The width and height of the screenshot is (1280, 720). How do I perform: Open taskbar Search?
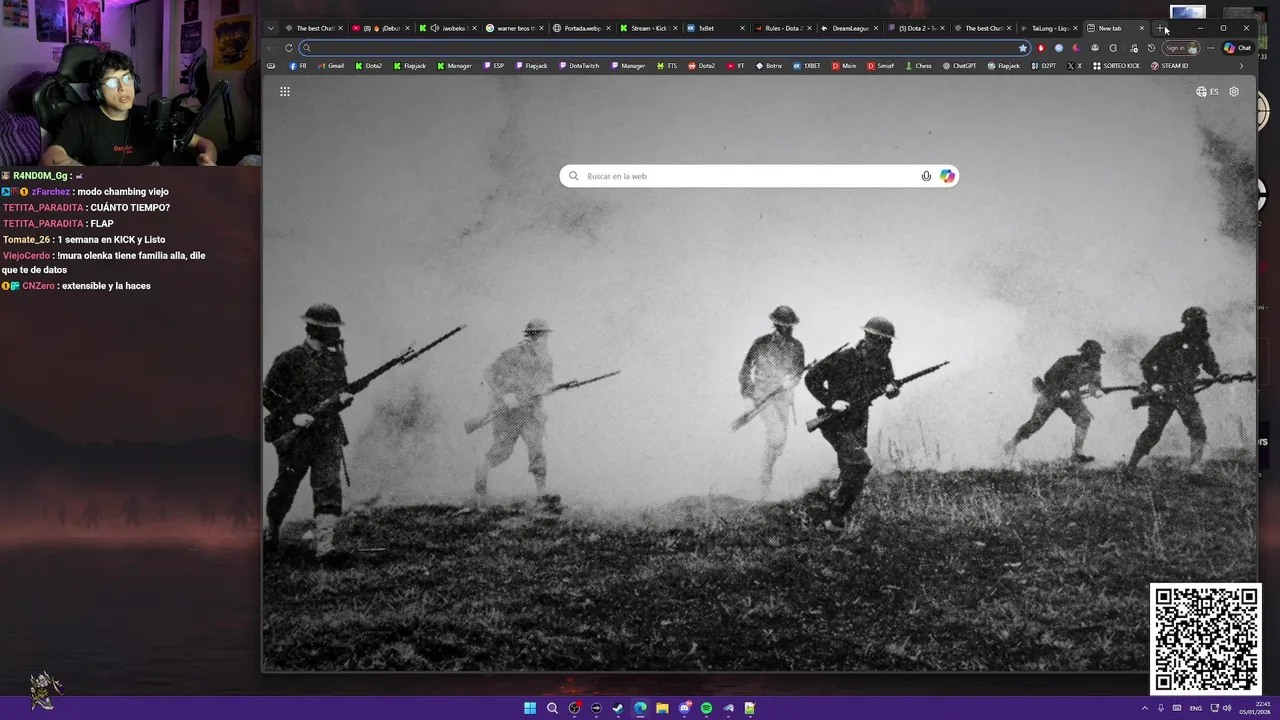[x=552, y=708]
